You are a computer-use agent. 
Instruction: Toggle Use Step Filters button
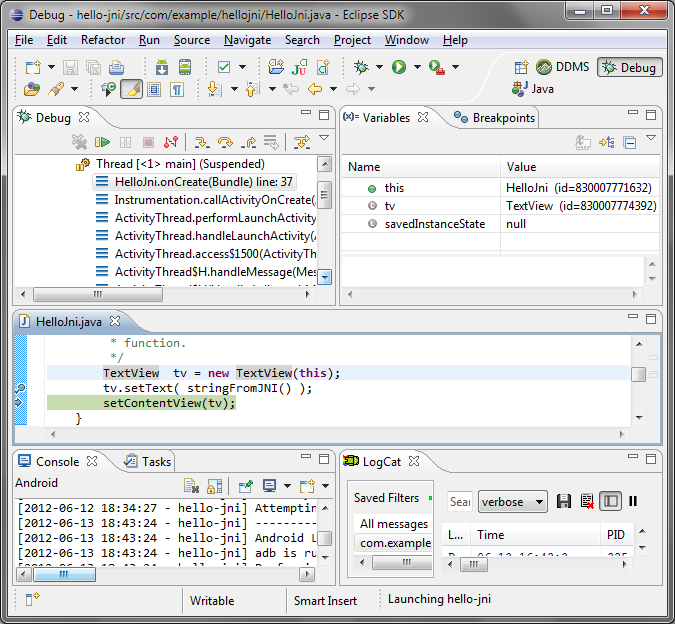click(301, 142)
